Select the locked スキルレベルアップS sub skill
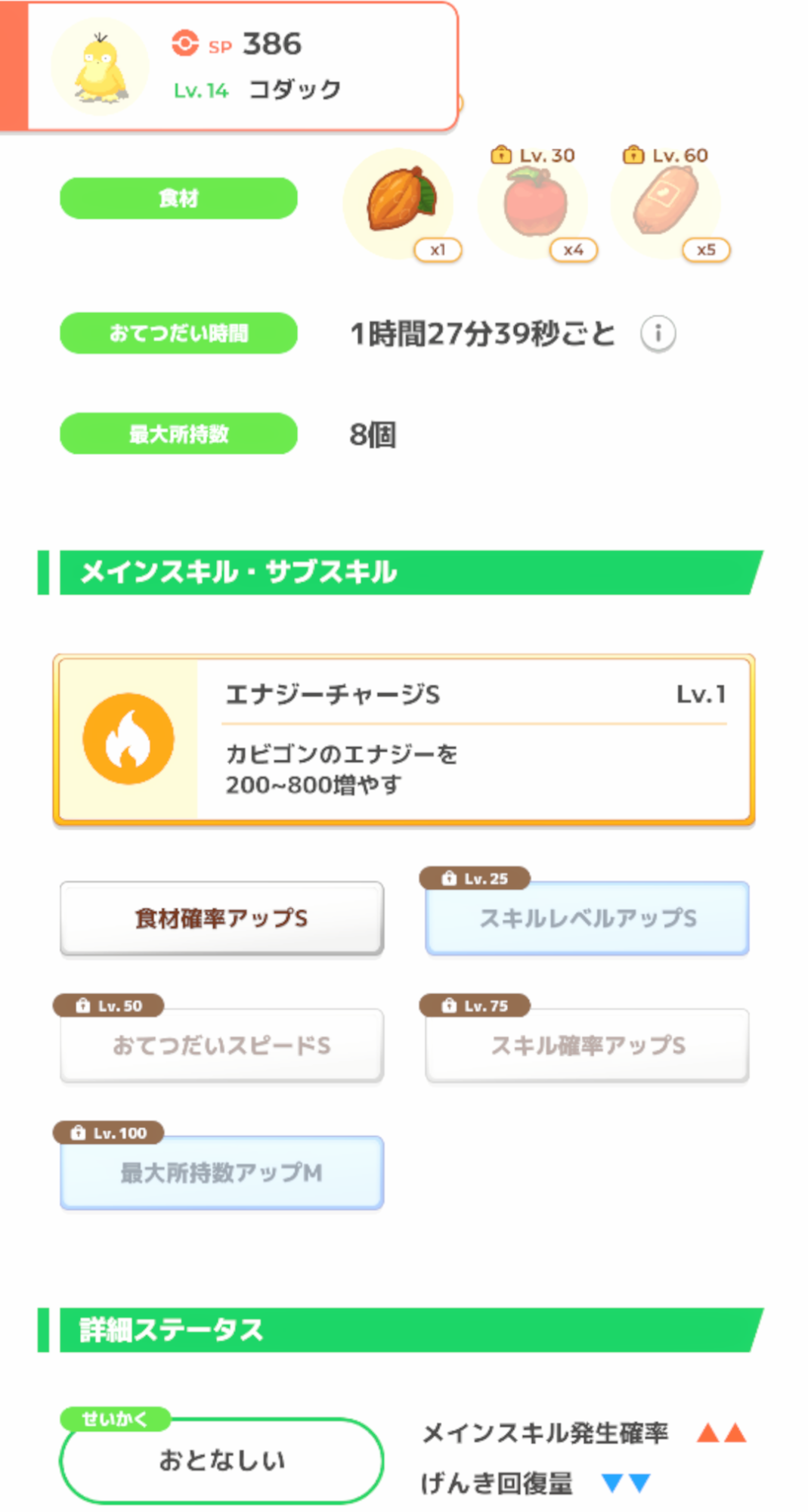Viewport: 808px width, 1512px height. coord(587,919)
